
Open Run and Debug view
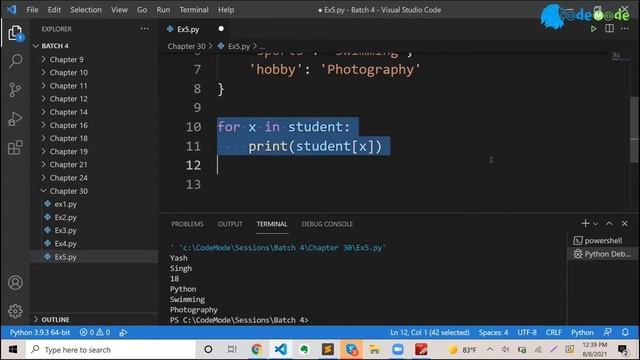(x=15, y=119)
